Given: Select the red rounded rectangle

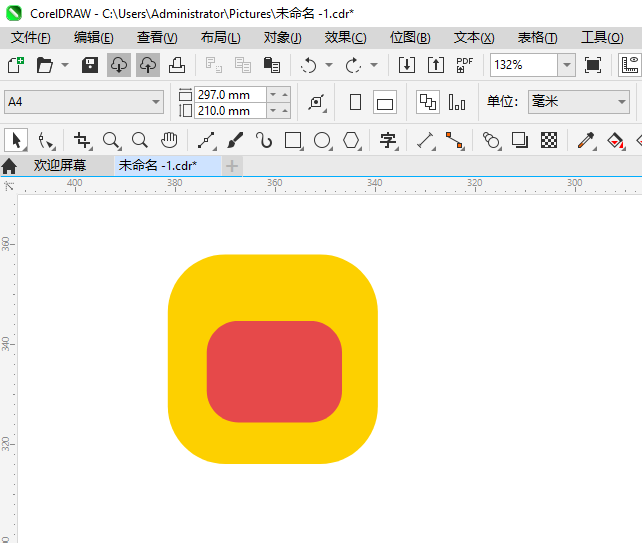Looking at the screenshot, I should [274, 371].
